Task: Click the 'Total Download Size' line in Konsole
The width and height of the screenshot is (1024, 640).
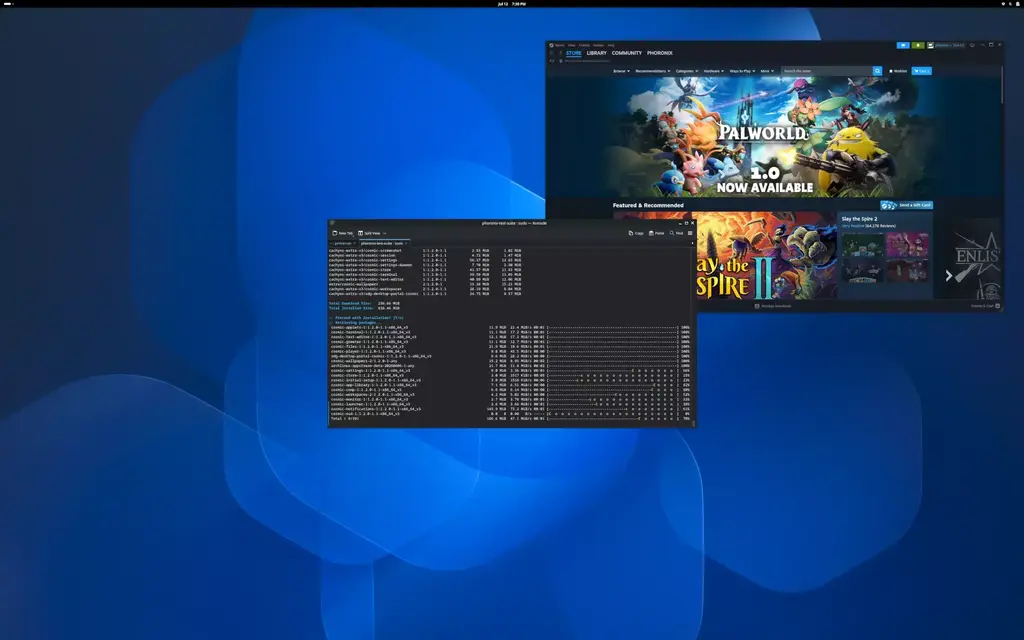Action: tap(364, 303)
